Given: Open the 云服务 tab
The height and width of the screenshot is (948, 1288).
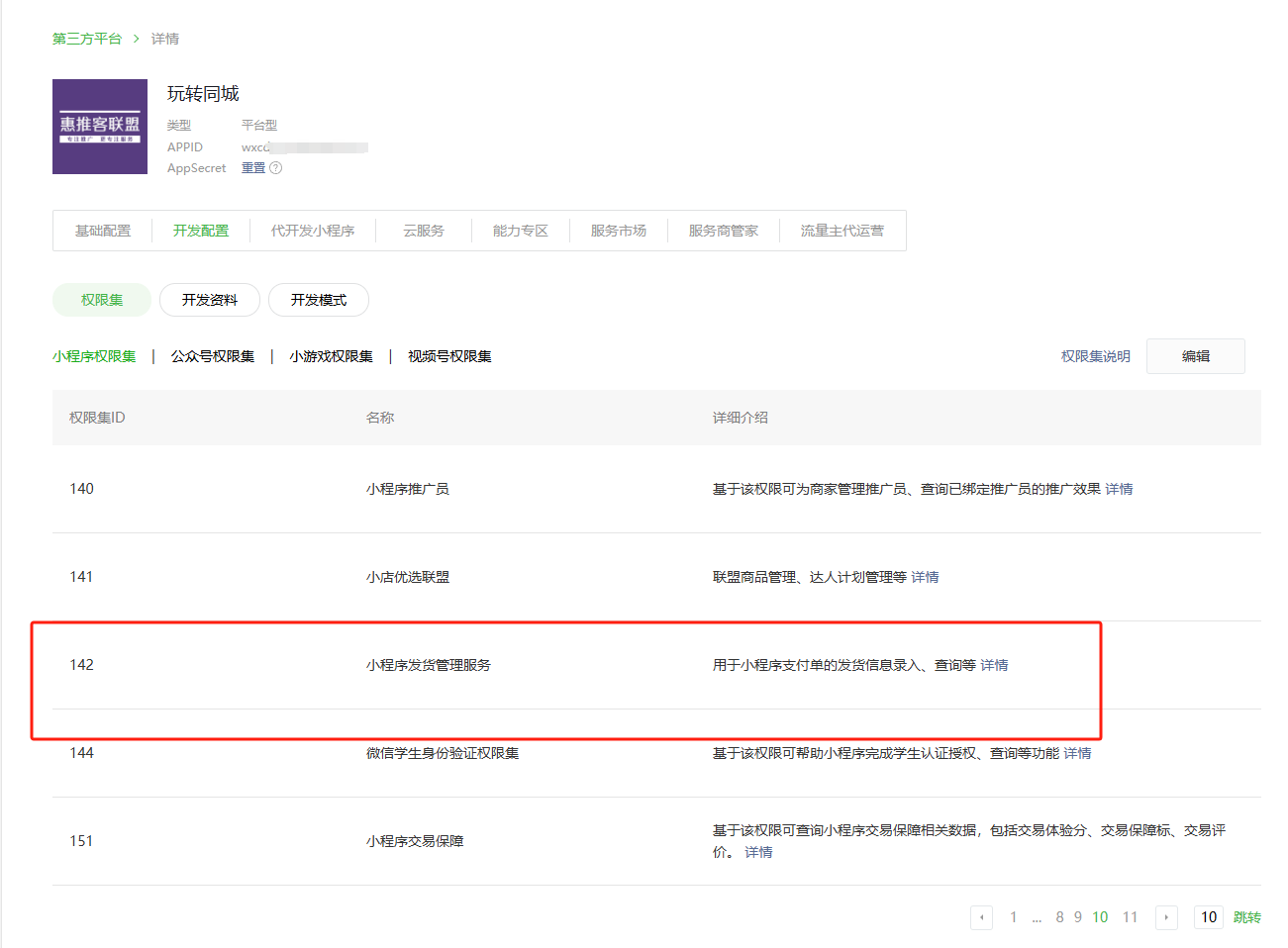Looking at the screenshot, I should [x=424, y=231].
